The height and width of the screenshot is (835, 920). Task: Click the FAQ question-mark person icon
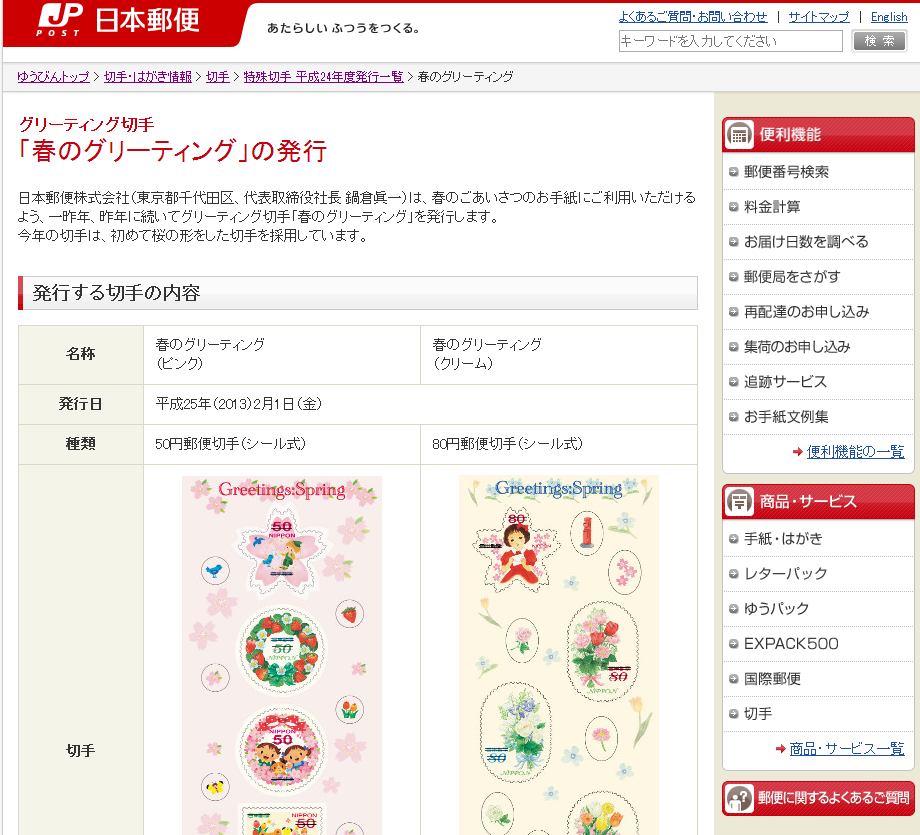(739, 798)
